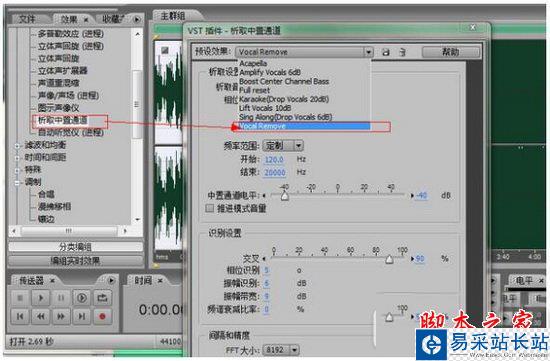Choose Karaoke(Drop Vocals 20dB) preset
Screen dimensions: 550x361
(284, 99)
